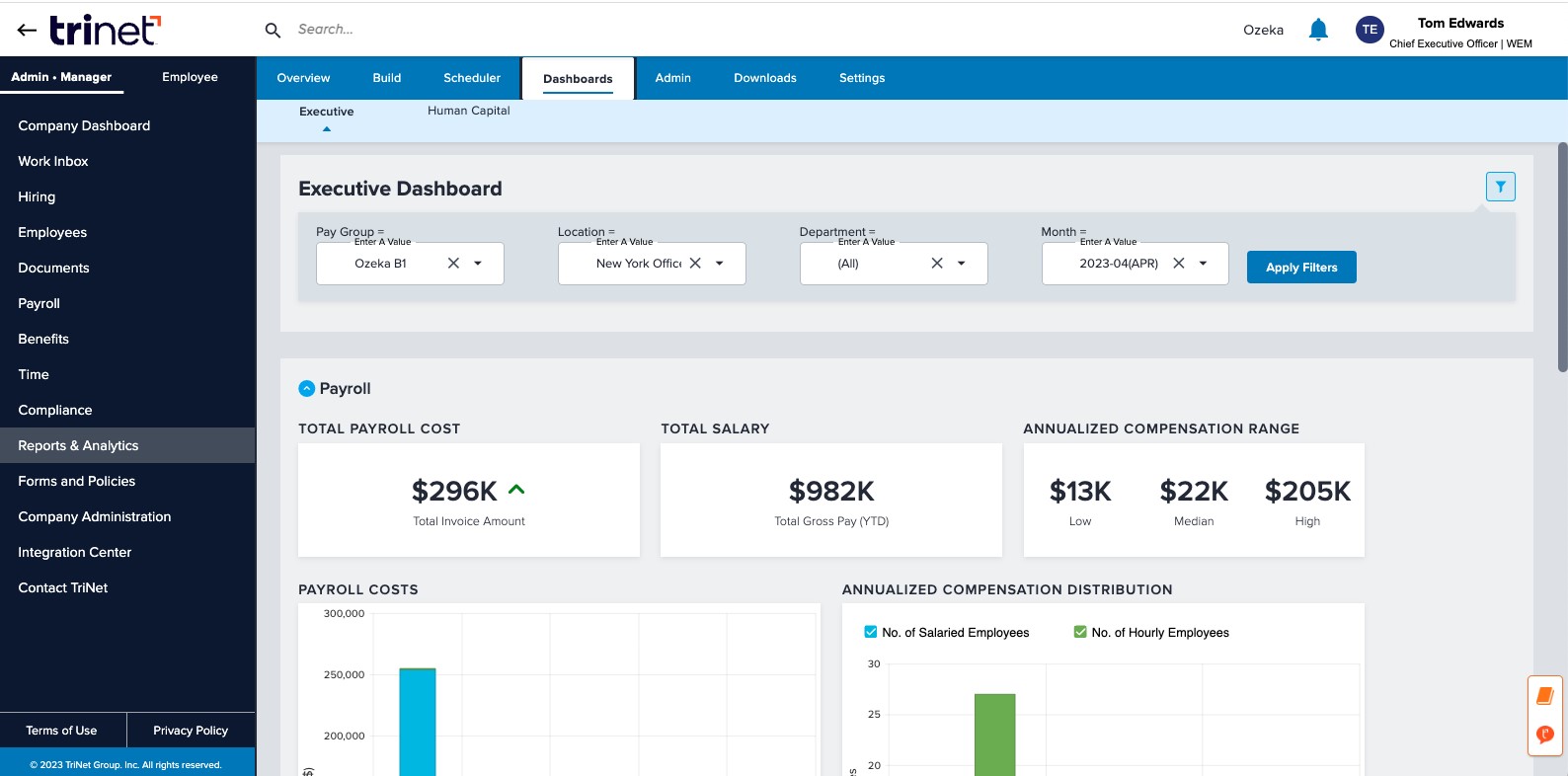Screen dimensions: 1568x776
Task: Select the Executive sub-tab
Action: point(327,112)
